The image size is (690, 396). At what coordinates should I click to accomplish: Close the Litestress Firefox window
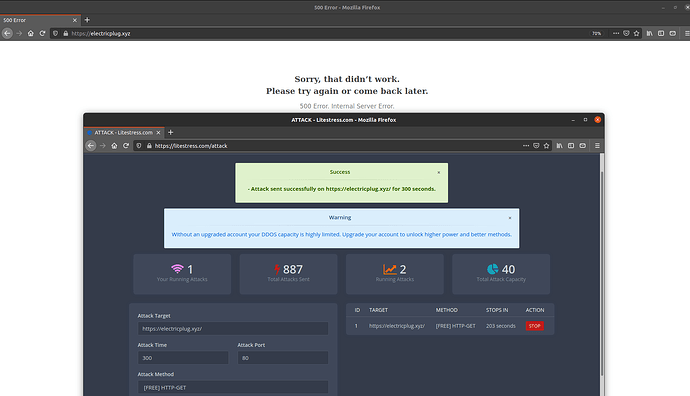(x=598, y=120)
